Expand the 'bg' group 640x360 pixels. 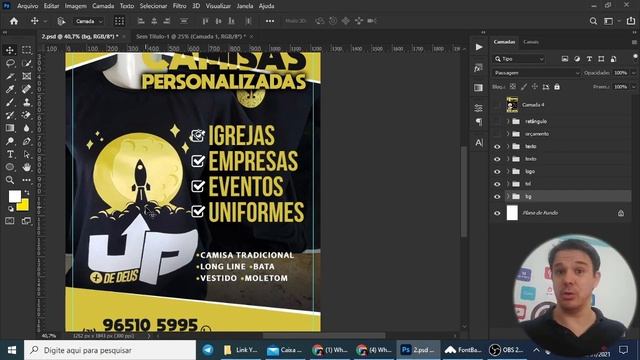(x=508, y=196)
